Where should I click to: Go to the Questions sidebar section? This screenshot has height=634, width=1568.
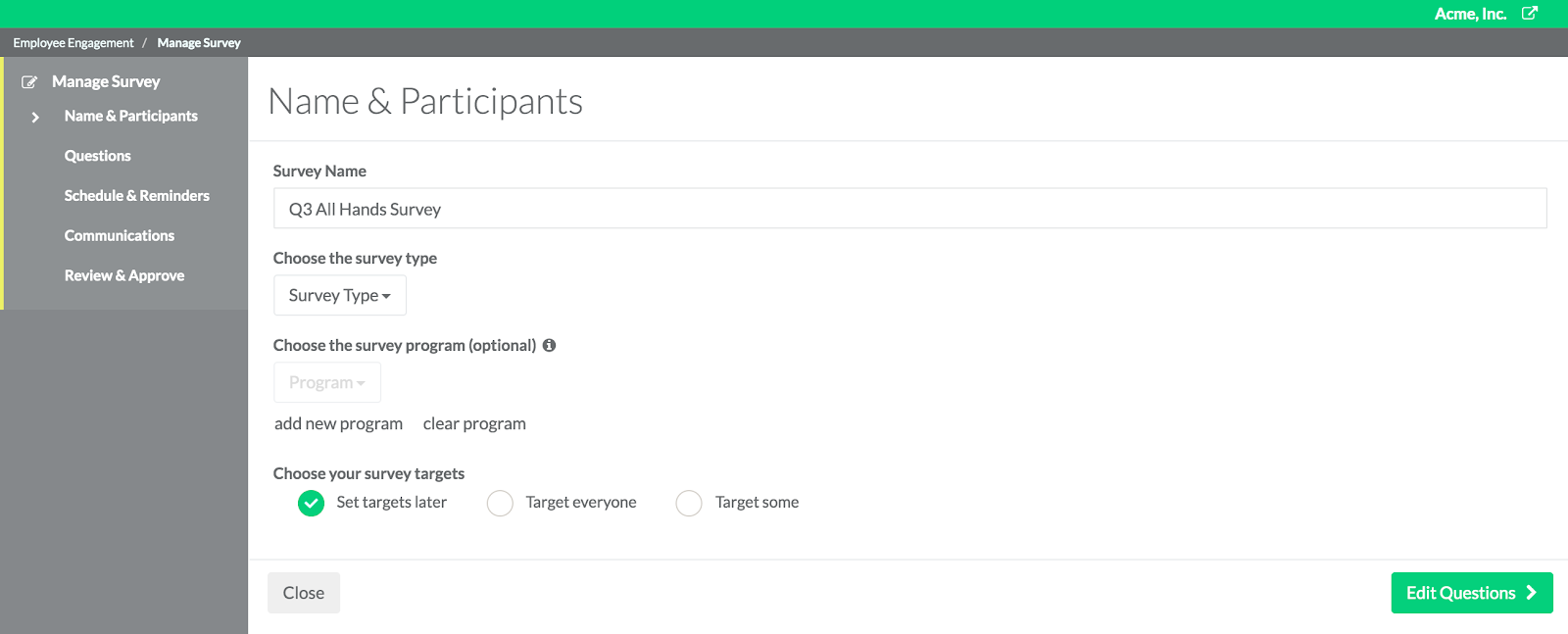coord(97,156)
